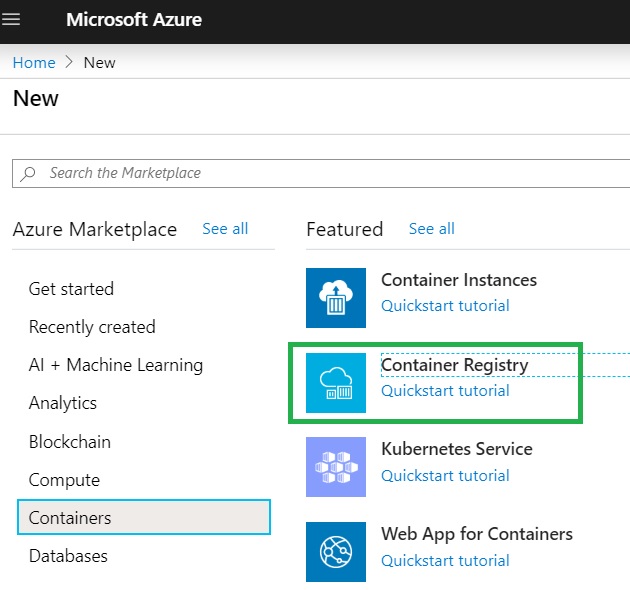Click the Kubernetes Service icon
This screenshot has width=630, height=590.
click(336, 467)
